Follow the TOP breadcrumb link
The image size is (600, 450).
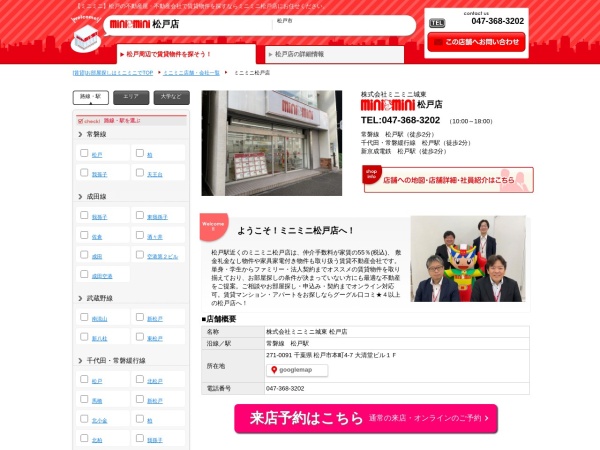[113, 73]
